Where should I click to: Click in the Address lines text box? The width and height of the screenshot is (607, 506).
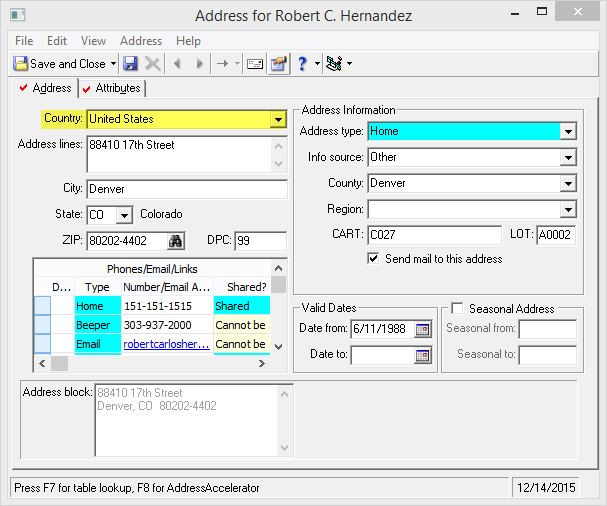pyautogui.click(x=180, y=154)
